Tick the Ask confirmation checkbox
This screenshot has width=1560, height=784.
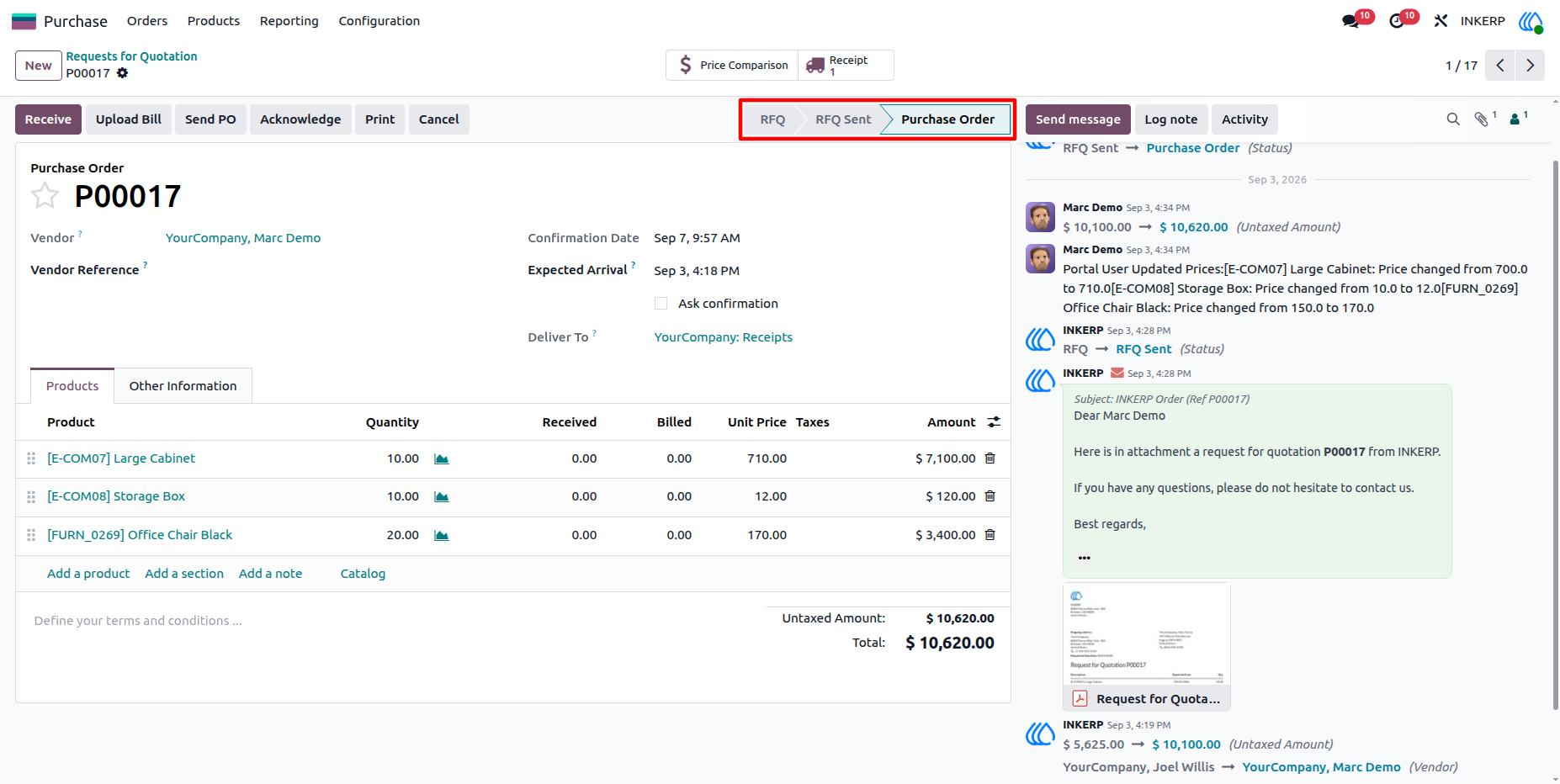pos(661,304)
